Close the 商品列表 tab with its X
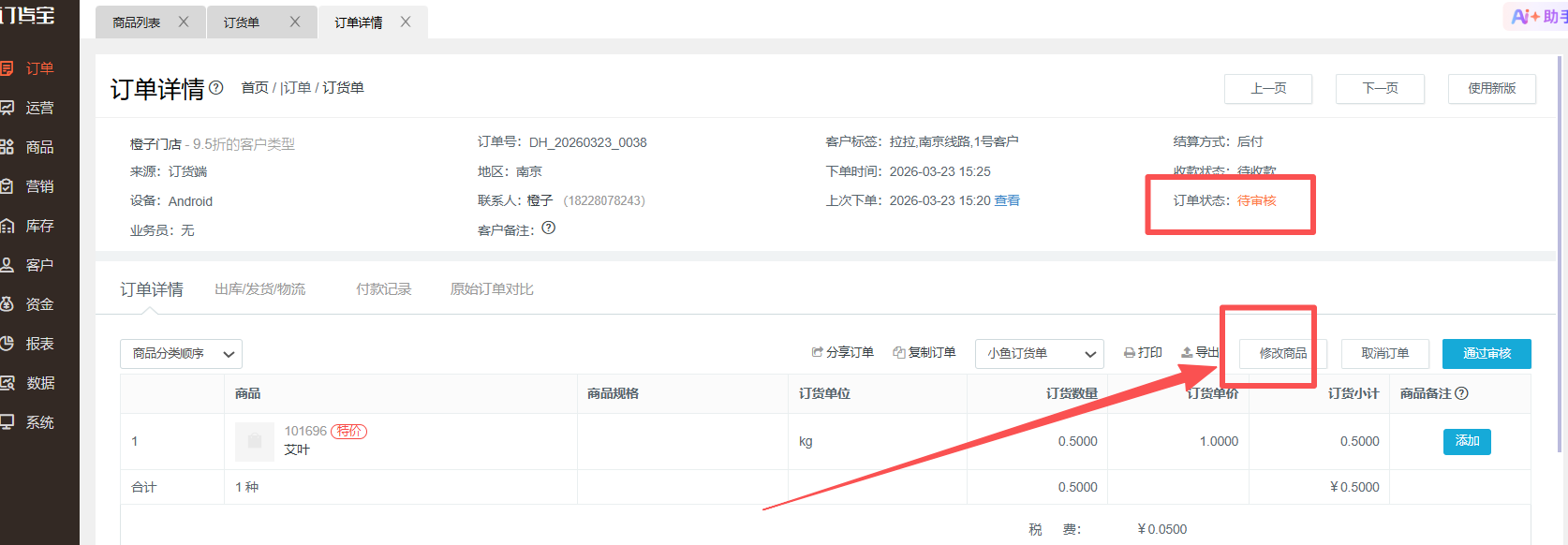The width and height of the screenshot is (1568, 545). [x=184, y=22]
